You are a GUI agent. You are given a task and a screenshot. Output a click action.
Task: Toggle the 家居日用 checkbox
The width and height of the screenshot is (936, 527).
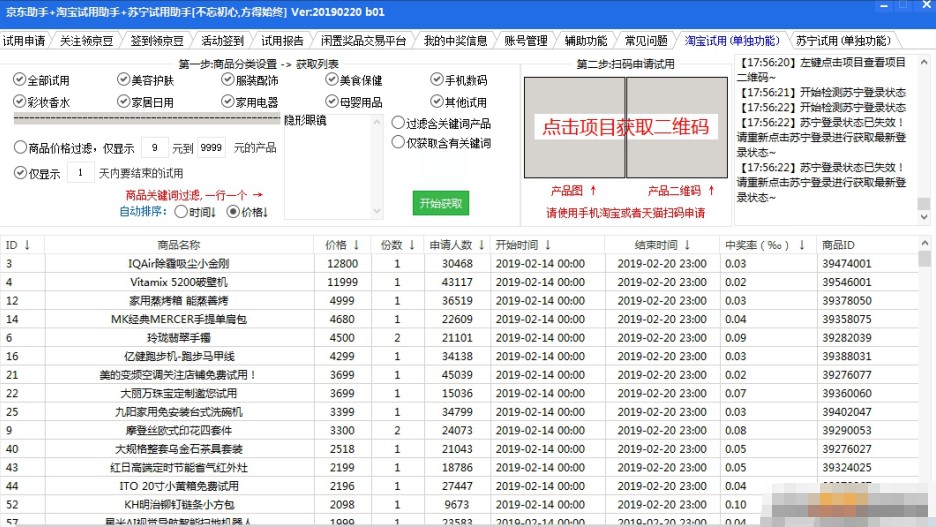click(x=124, y=101)
